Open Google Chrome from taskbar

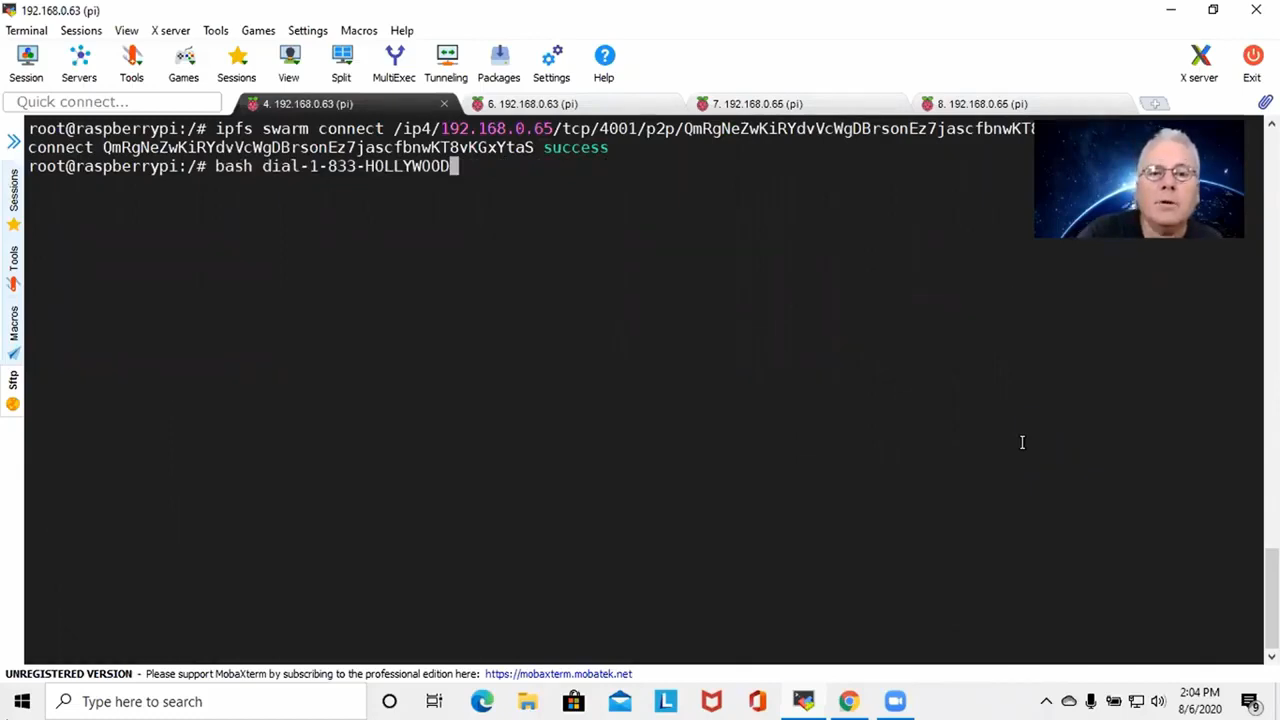tap(849, 701)
